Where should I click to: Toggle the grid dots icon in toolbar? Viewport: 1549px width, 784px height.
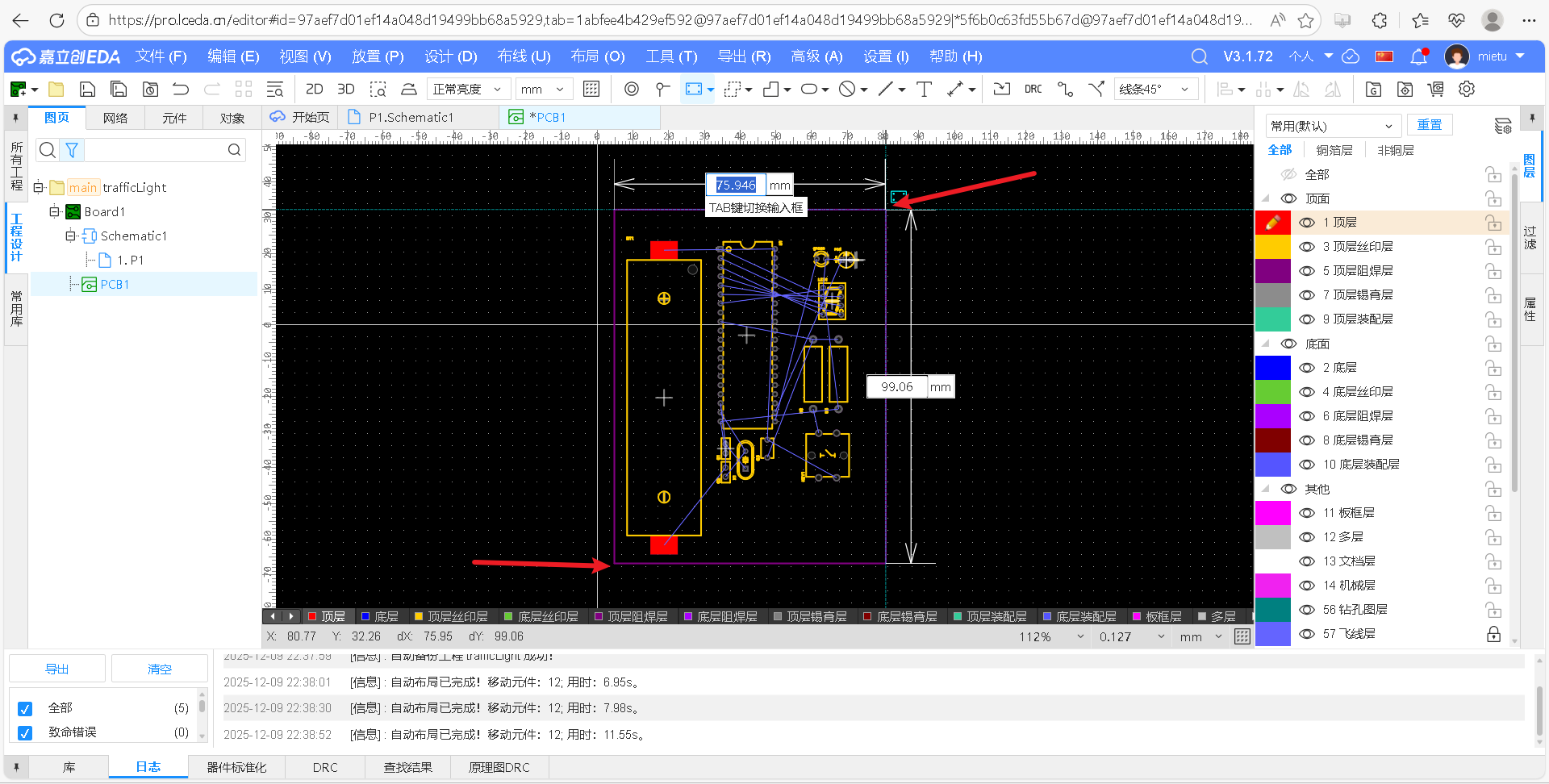click(x=591, y=90)
